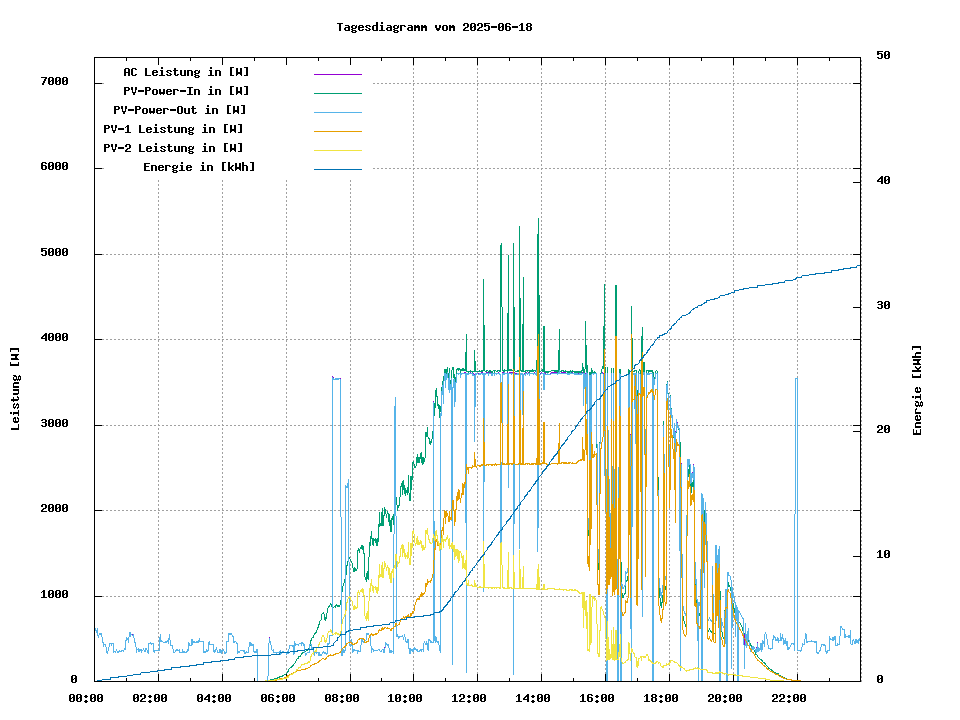Viewport: 960px width, 720px height.
Task: Select the AC Leistung legend label
Action: (186, 72)
